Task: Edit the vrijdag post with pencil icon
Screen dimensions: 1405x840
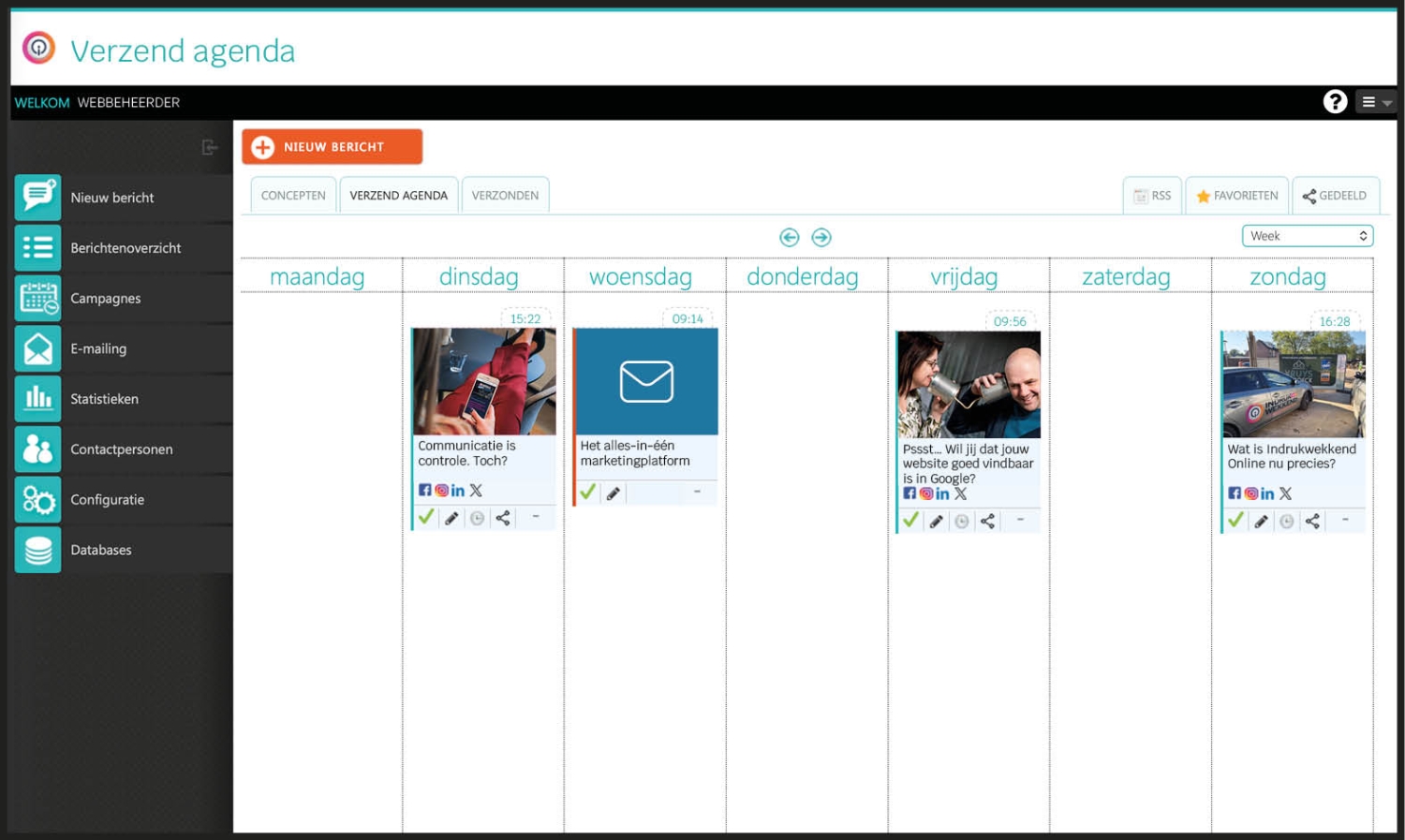Action: (x=936, y=522)
